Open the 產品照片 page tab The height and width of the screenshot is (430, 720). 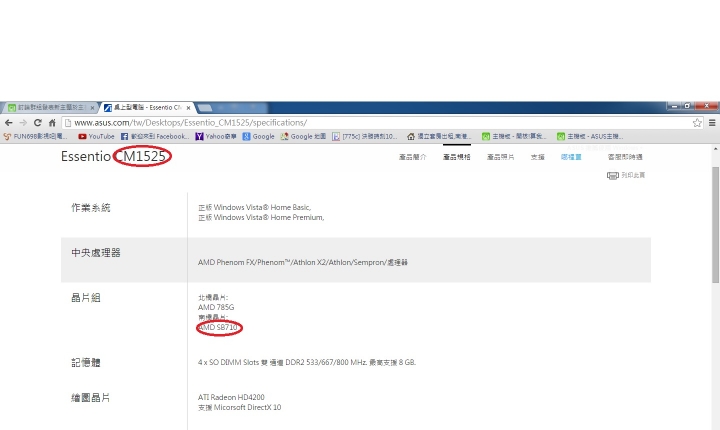[501, 157]
